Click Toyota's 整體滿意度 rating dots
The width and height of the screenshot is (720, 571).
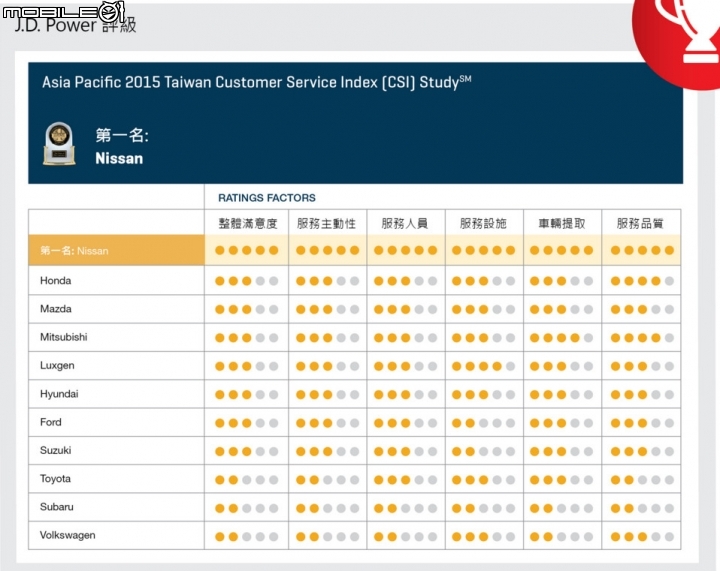247,480
